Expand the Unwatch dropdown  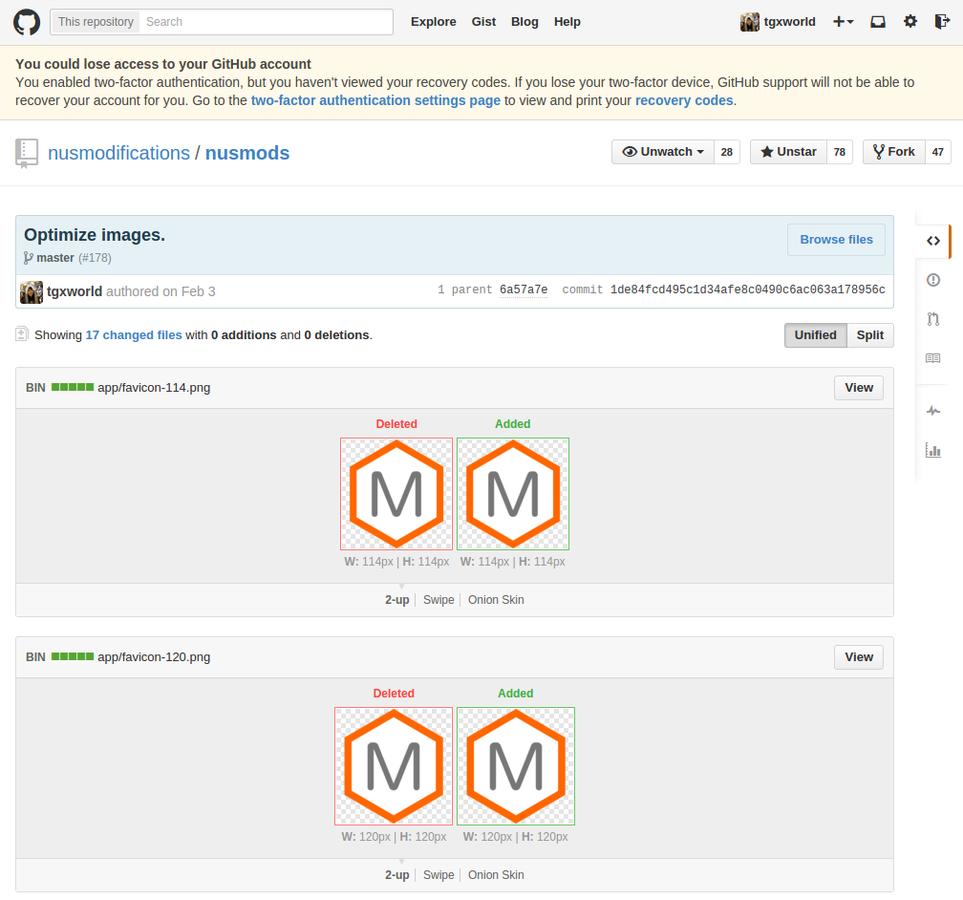click(x=663, y=152)
